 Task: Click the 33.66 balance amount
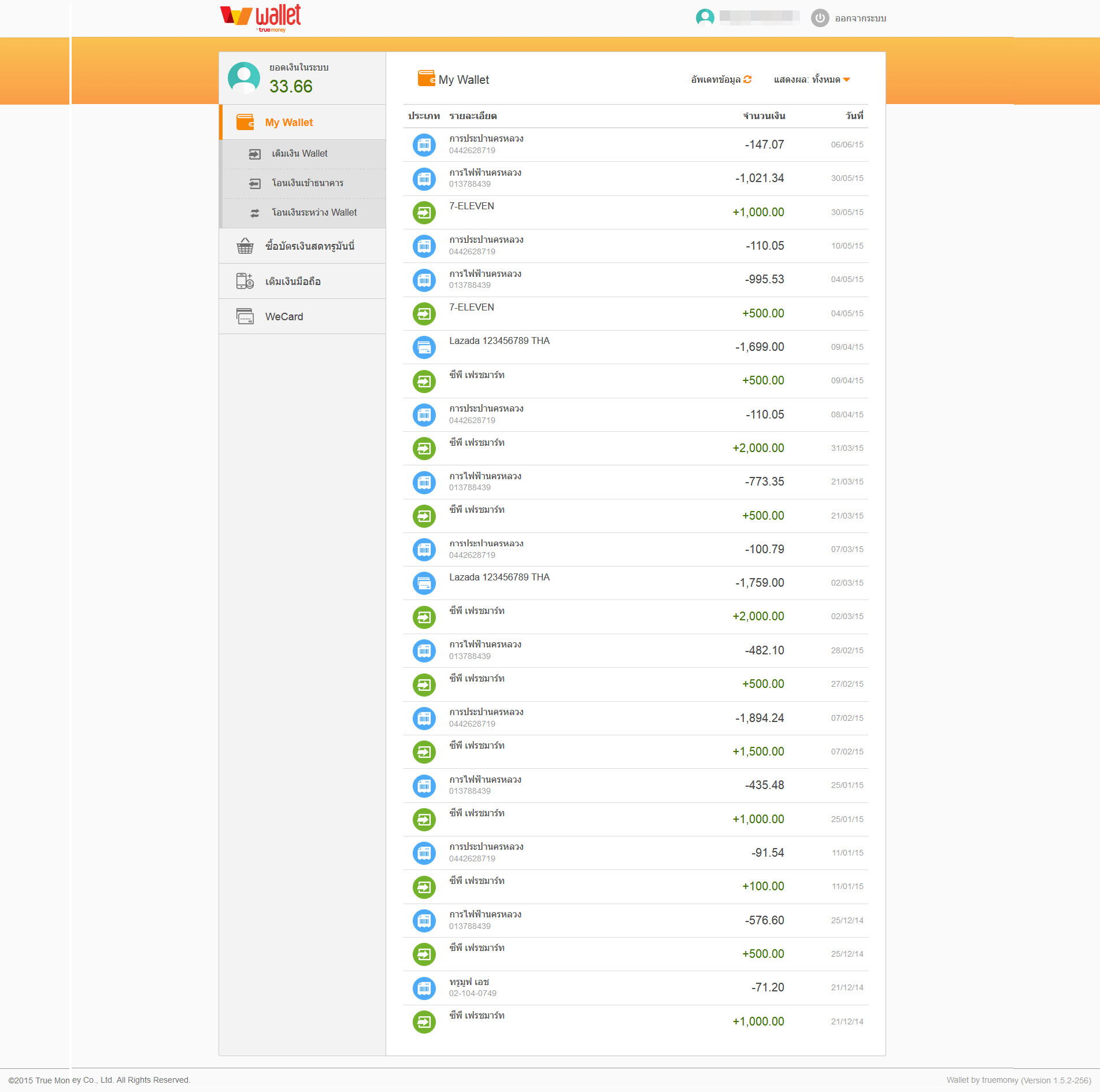click(x=291, y=86)
